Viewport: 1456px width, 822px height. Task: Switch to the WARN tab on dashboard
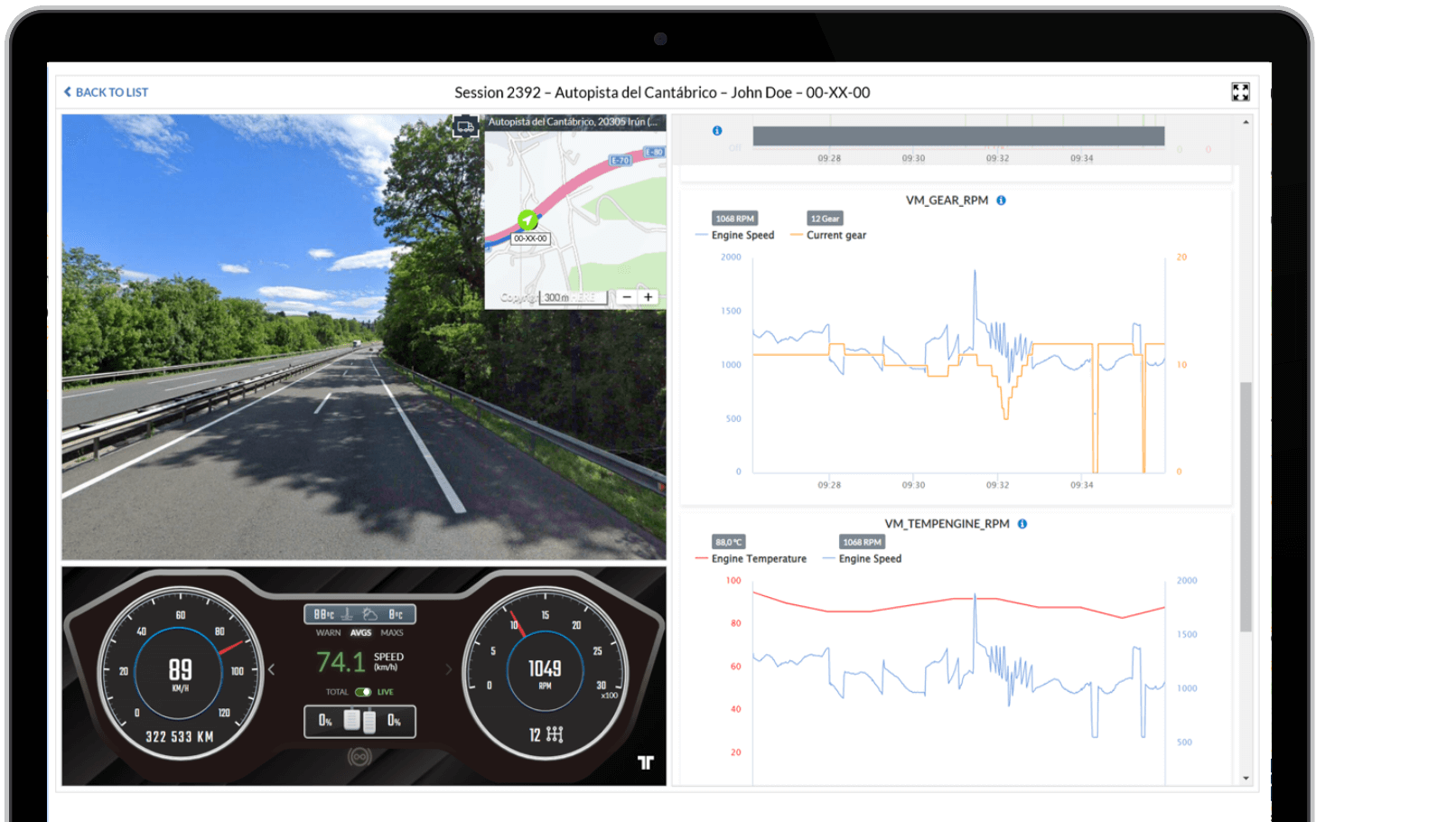click(328, 633)
